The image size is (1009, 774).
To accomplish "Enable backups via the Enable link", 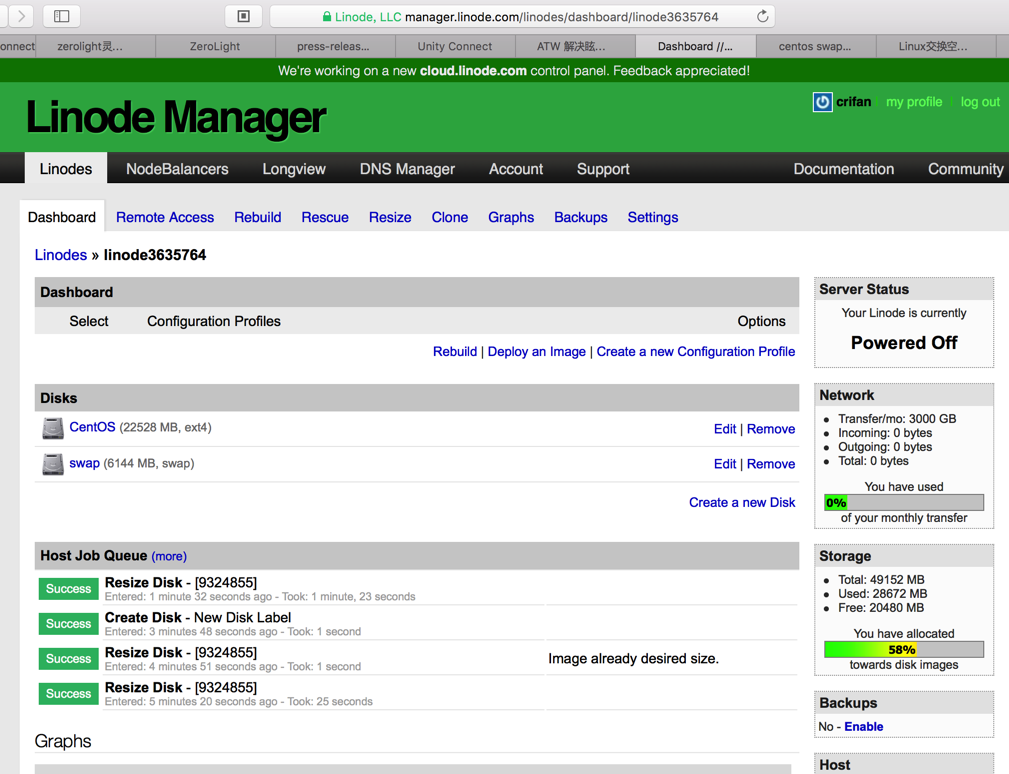I will (x=864, y=726).
